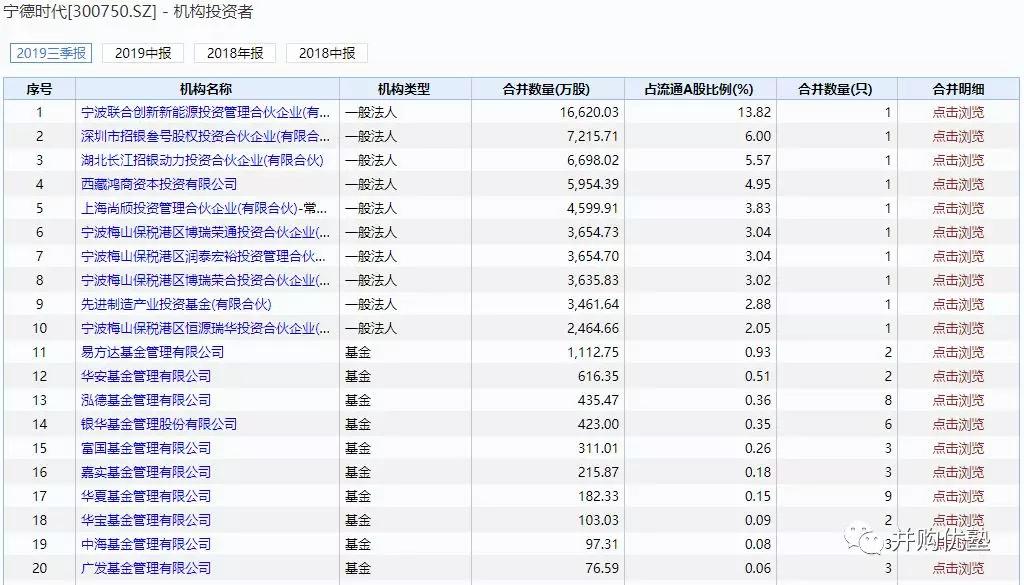Switch to the 2019三季报 tab
Image resolution: width=1024 pixels, height=585 pixels.
pos(51,53)
